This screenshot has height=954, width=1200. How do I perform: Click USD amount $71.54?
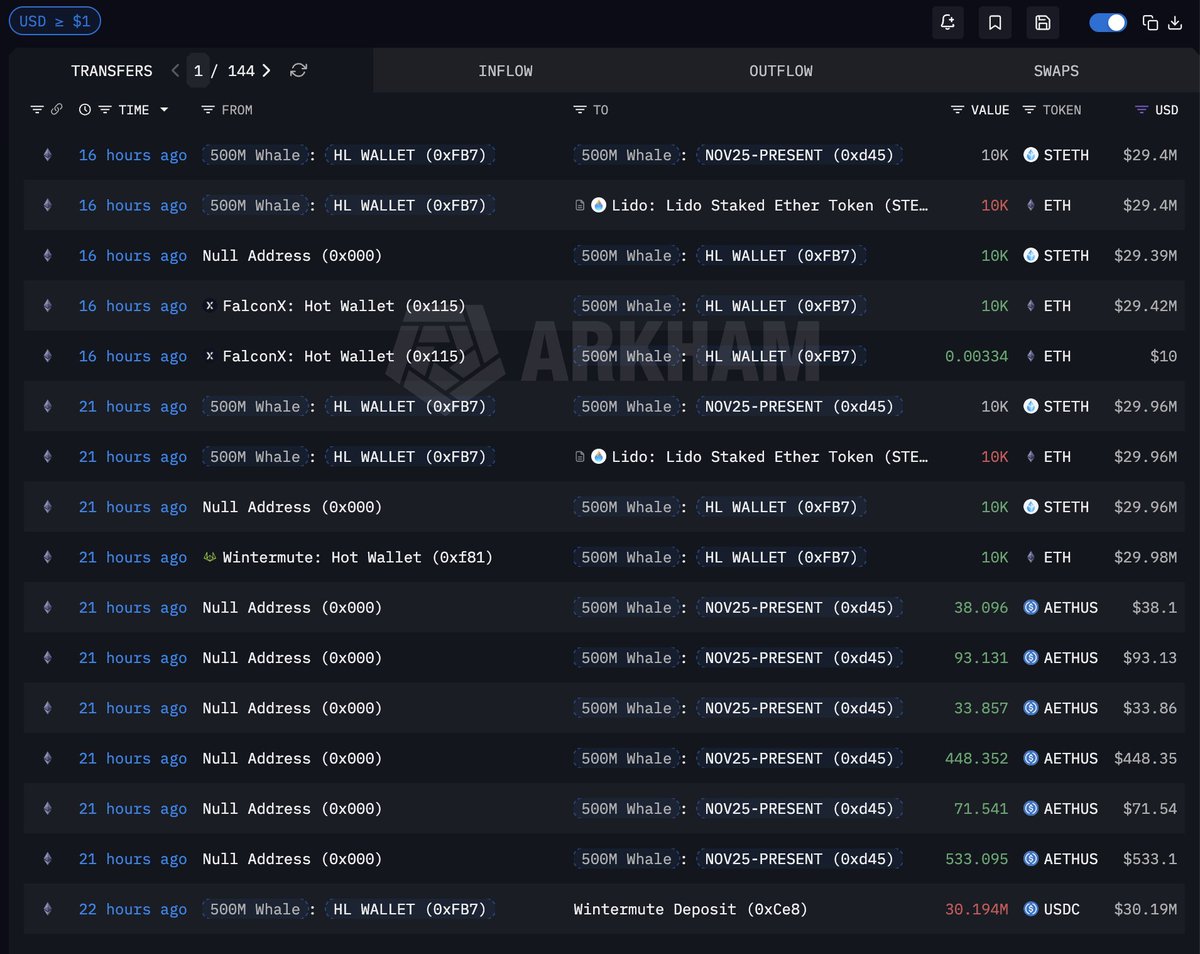click(x=1150, y=808)
